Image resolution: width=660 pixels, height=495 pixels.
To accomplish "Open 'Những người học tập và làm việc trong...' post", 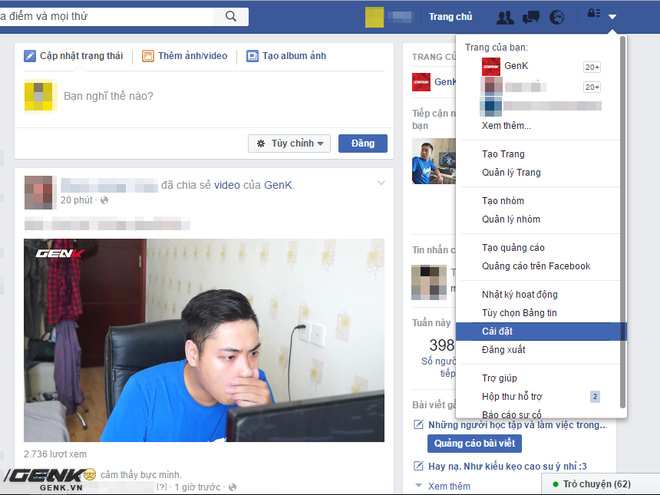I will point(518,425).
